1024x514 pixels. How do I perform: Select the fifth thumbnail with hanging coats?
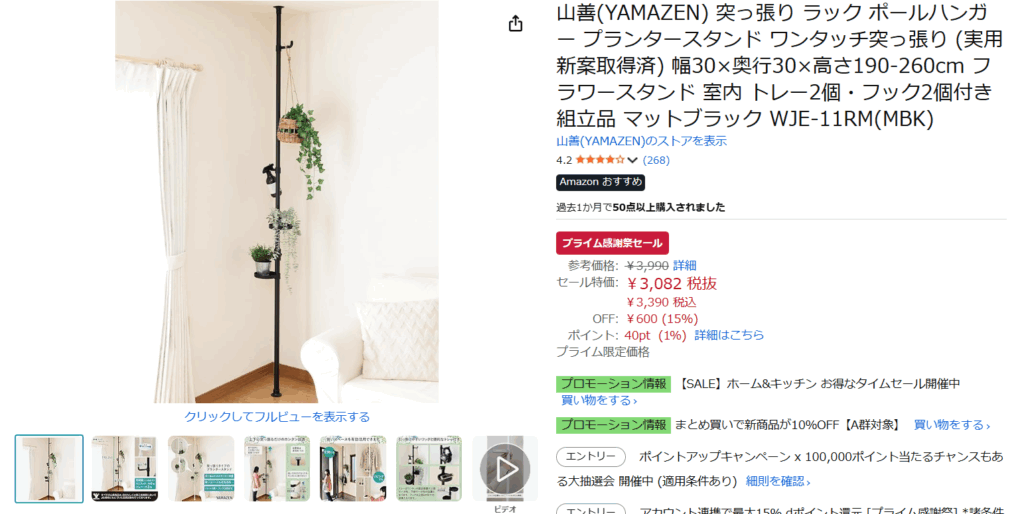[x=353, y=468]
